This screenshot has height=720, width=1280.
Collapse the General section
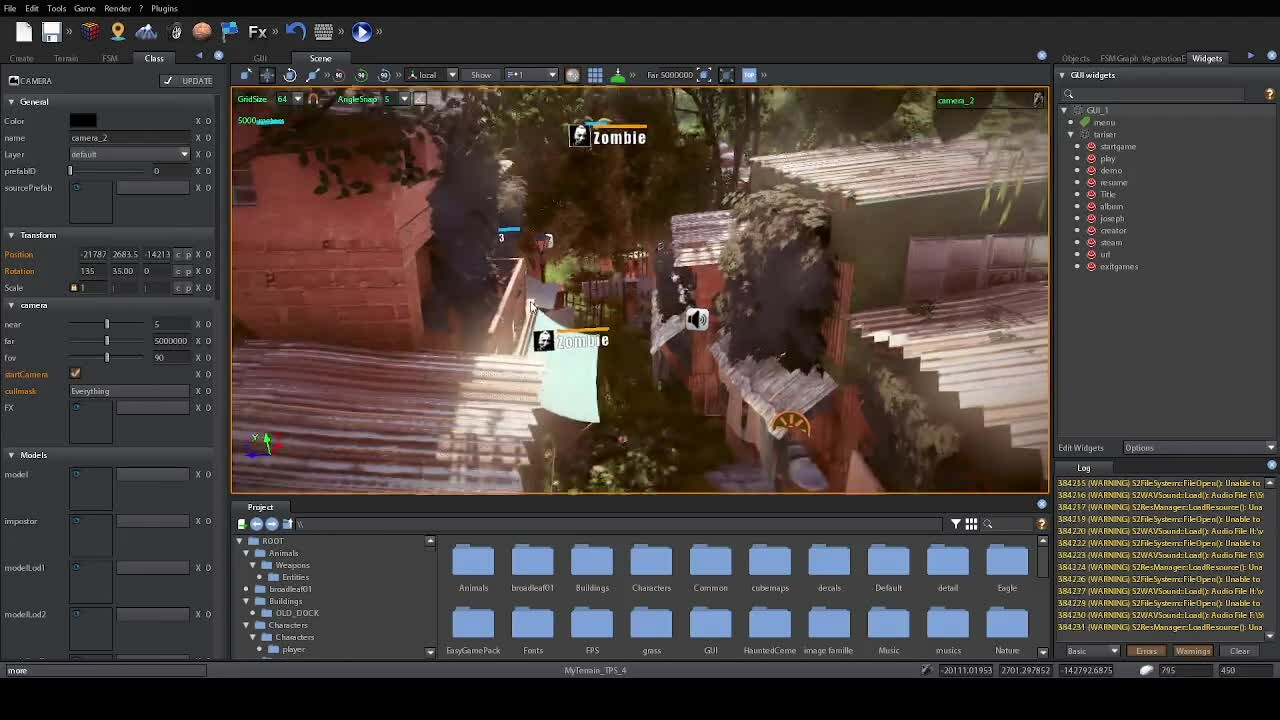point(11,102)
